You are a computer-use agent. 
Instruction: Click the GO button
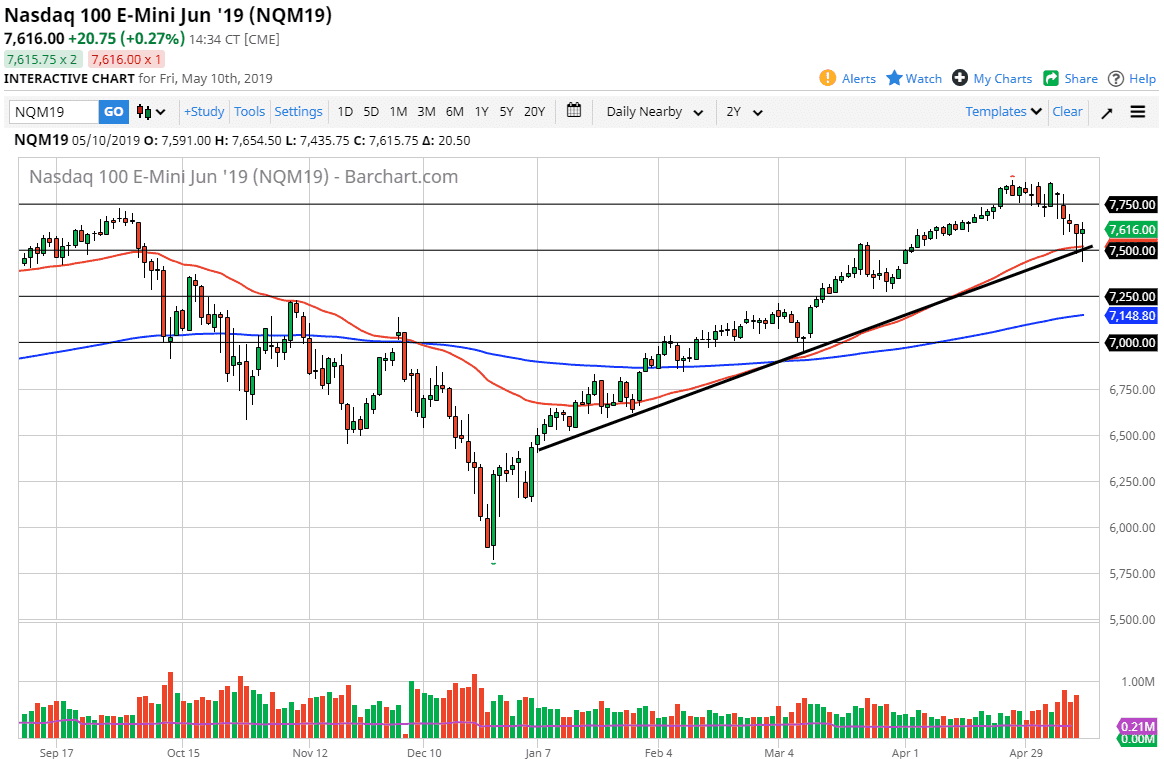(x=113, y=112)
